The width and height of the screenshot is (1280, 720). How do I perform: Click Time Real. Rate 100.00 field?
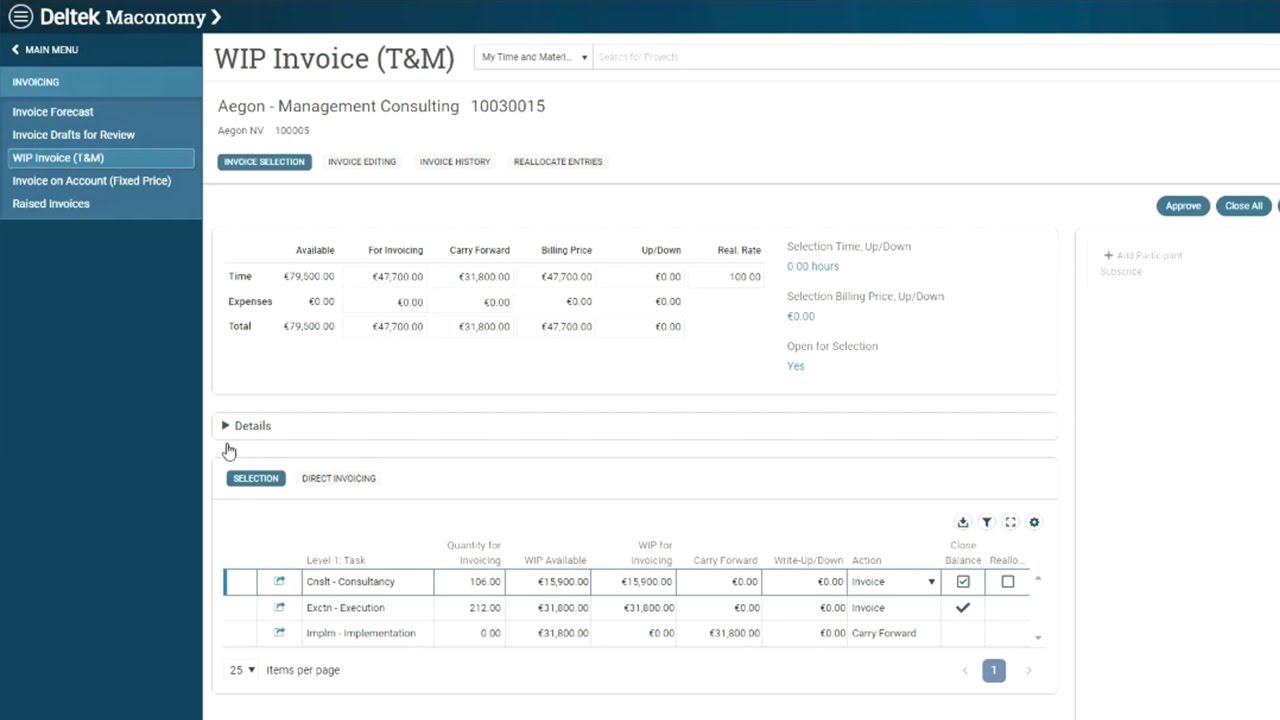click(726, 277)
